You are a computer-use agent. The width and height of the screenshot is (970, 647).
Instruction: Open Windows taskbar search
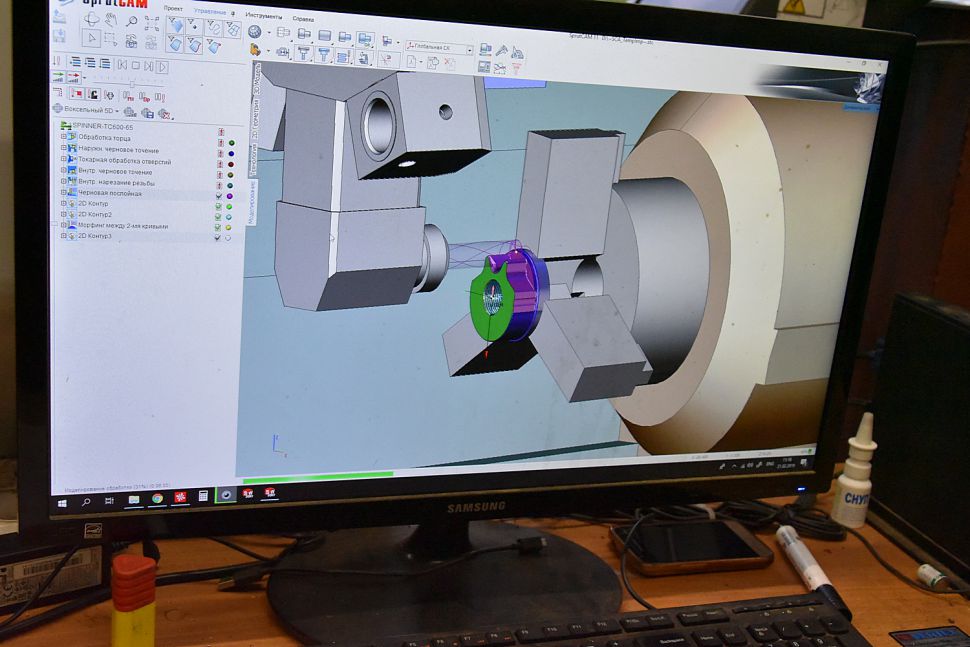86,502
